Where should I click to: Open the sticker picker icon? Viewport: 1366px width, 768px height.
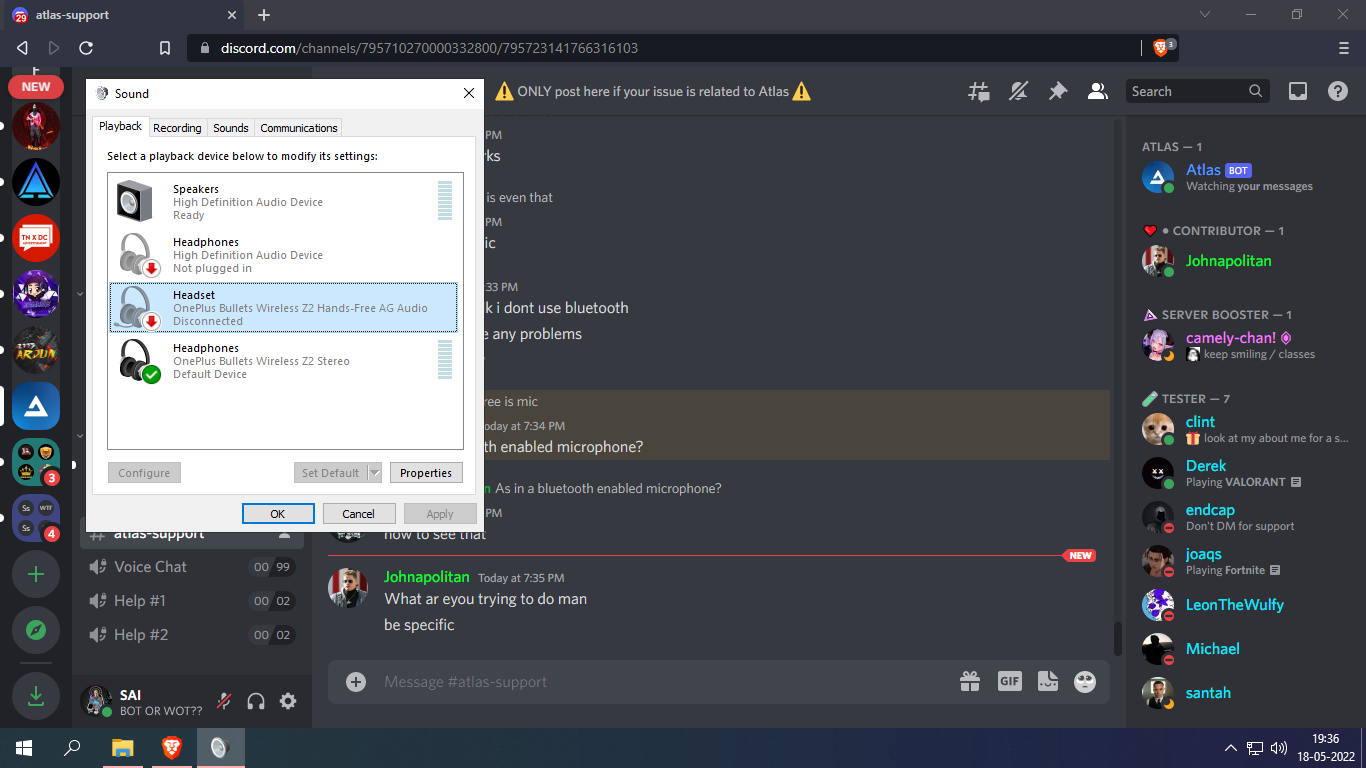click(x=1048, y=682)
